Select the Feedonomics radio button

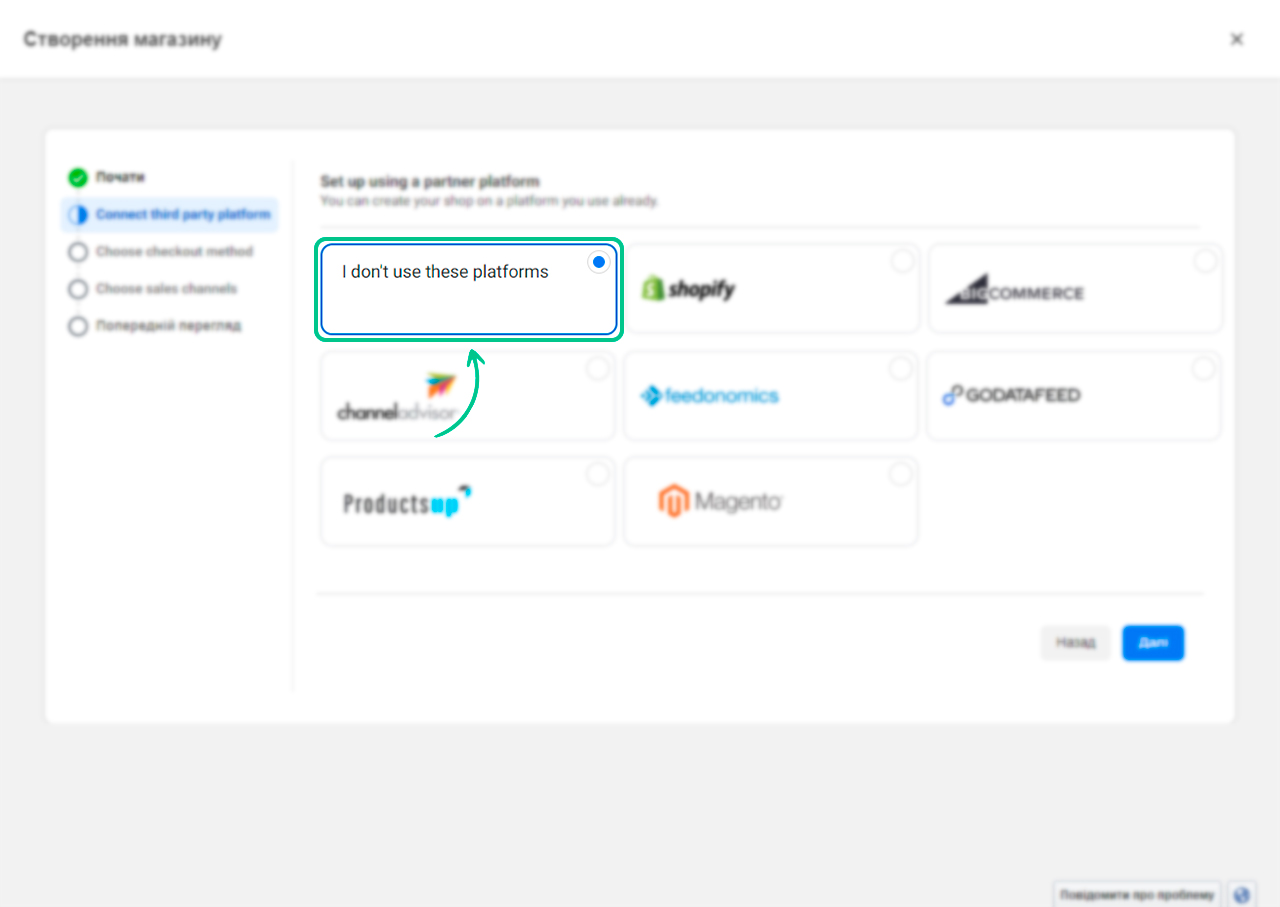[901, 369]
